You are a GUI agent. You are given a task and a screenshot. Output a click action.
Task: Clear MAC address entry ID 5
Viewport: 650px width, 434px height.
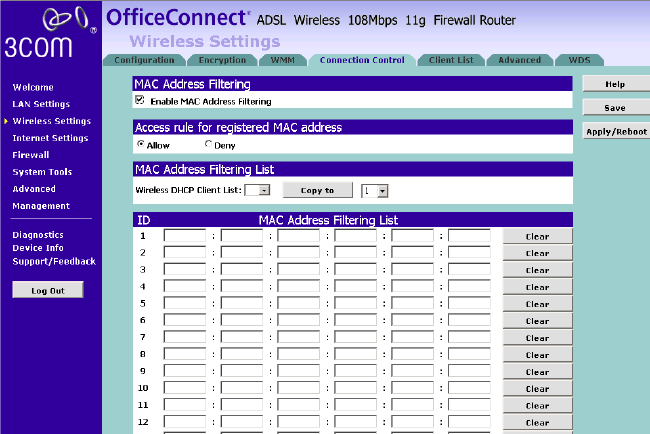tap(538, 304)
